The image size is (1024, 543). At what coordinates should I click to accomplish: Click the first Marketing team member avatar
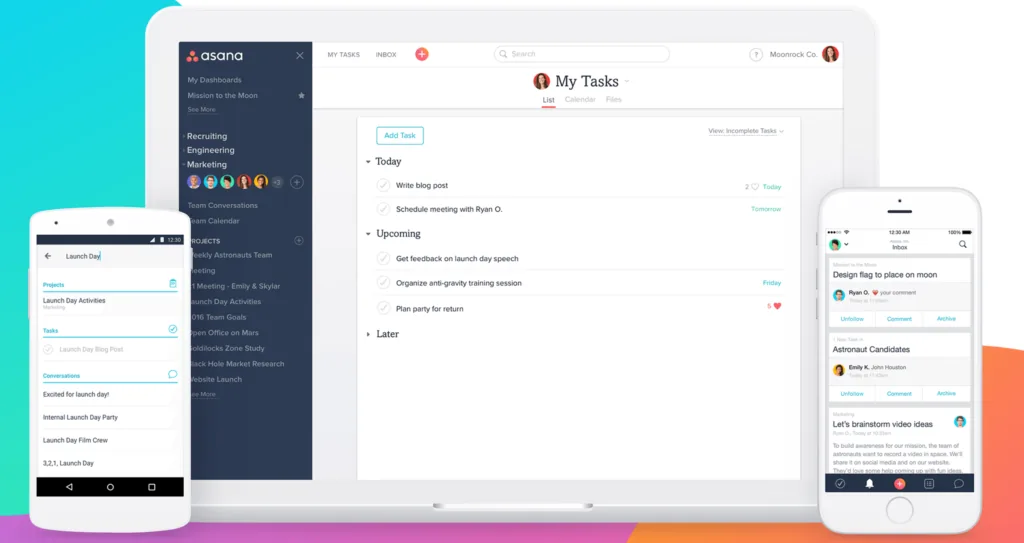[x=194, y=182]
